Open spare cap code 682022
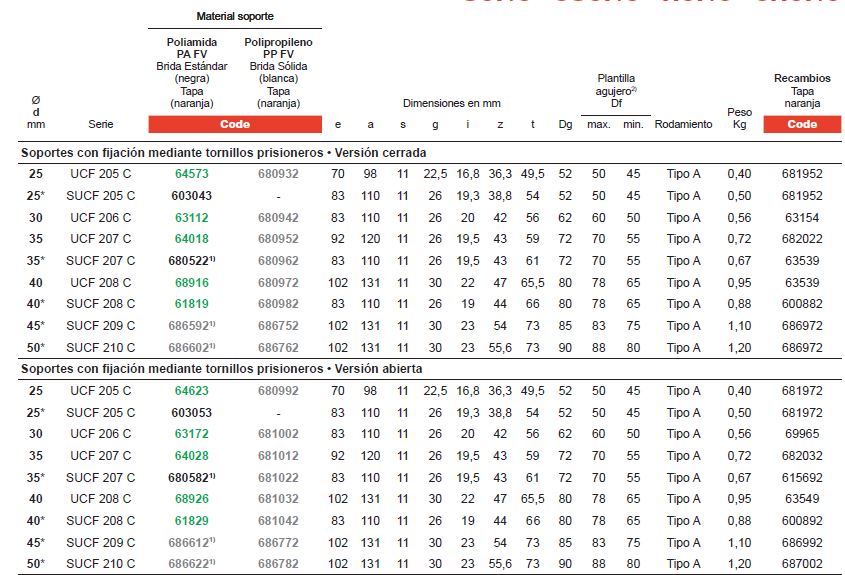Viewport: 845px width, 575px height. [802, 239]
